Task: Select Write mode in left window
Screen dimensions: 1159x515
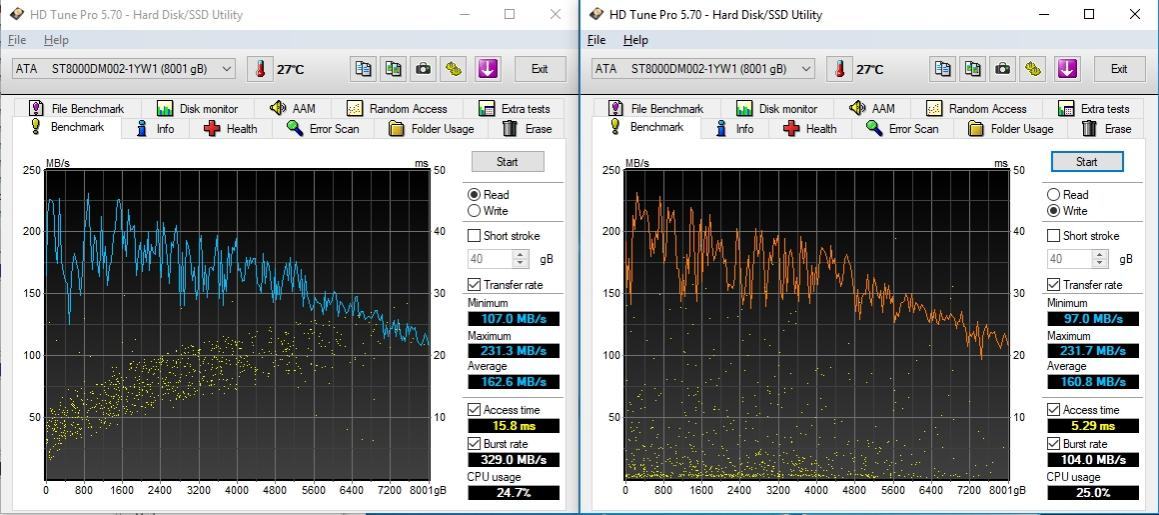Action: point(475,211)
